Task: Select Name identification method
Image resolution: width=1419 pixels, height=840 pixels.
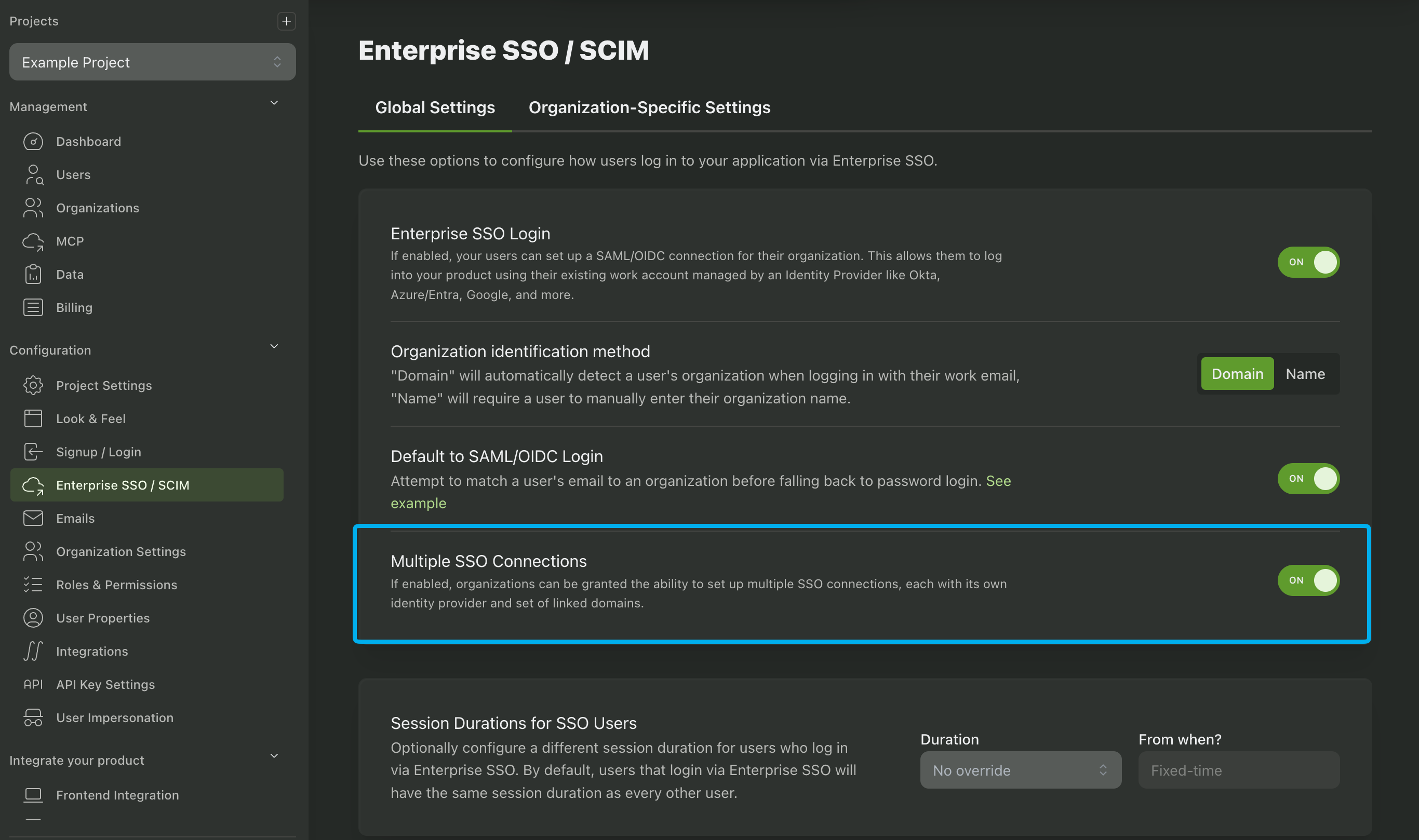Action: [1305, 374]
